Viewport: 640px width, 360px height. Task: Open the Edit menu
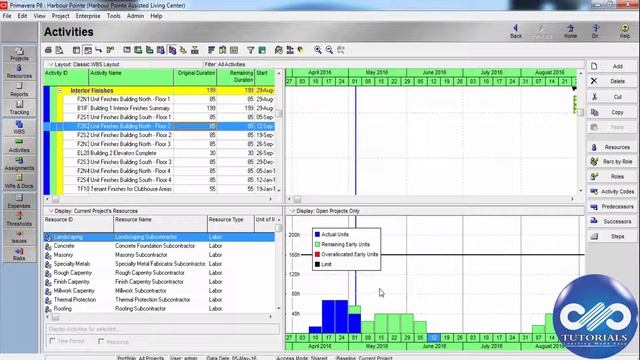(22, 16)
